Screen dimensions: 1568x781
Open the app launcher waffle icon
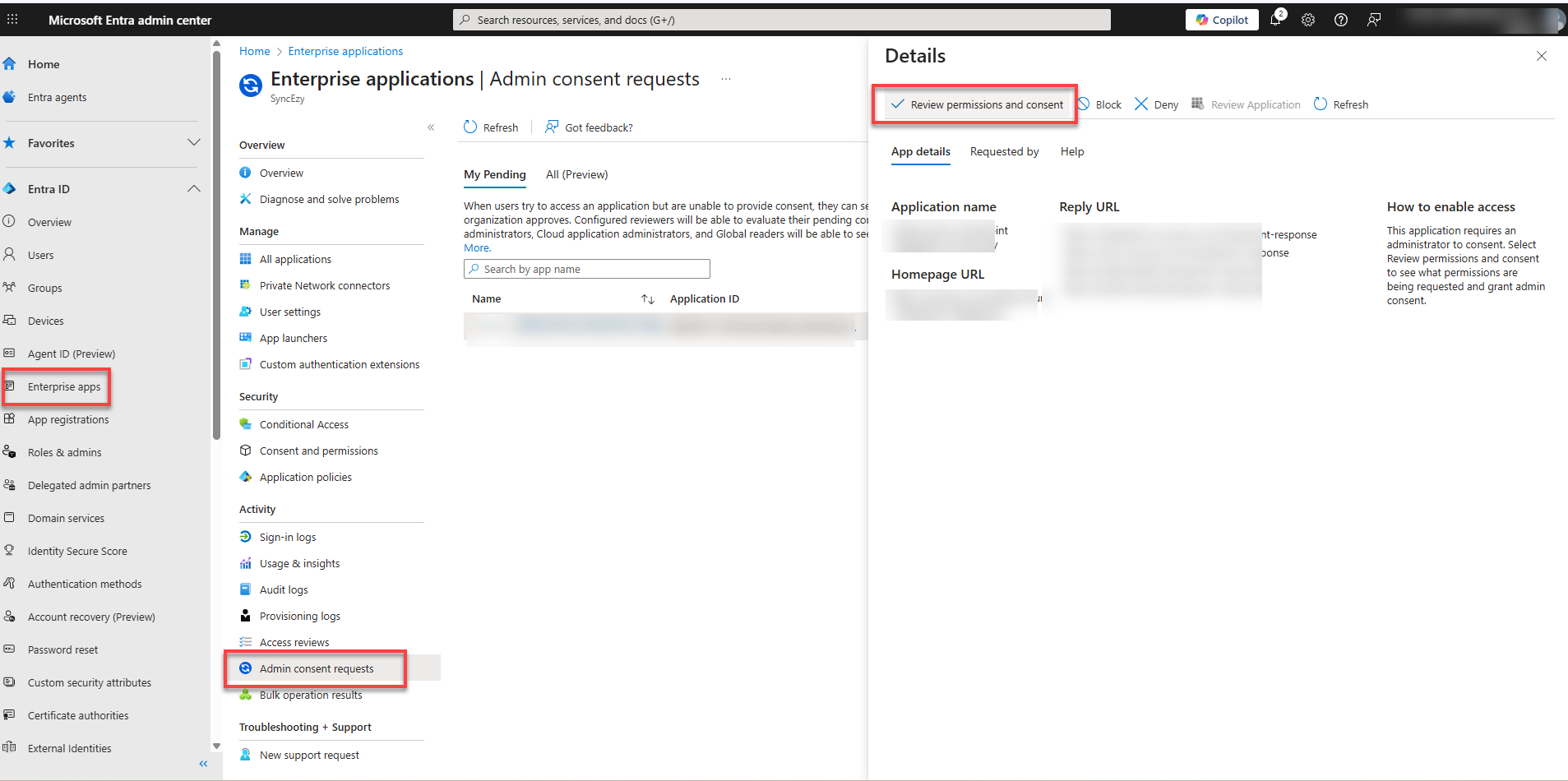pos(12,20)
